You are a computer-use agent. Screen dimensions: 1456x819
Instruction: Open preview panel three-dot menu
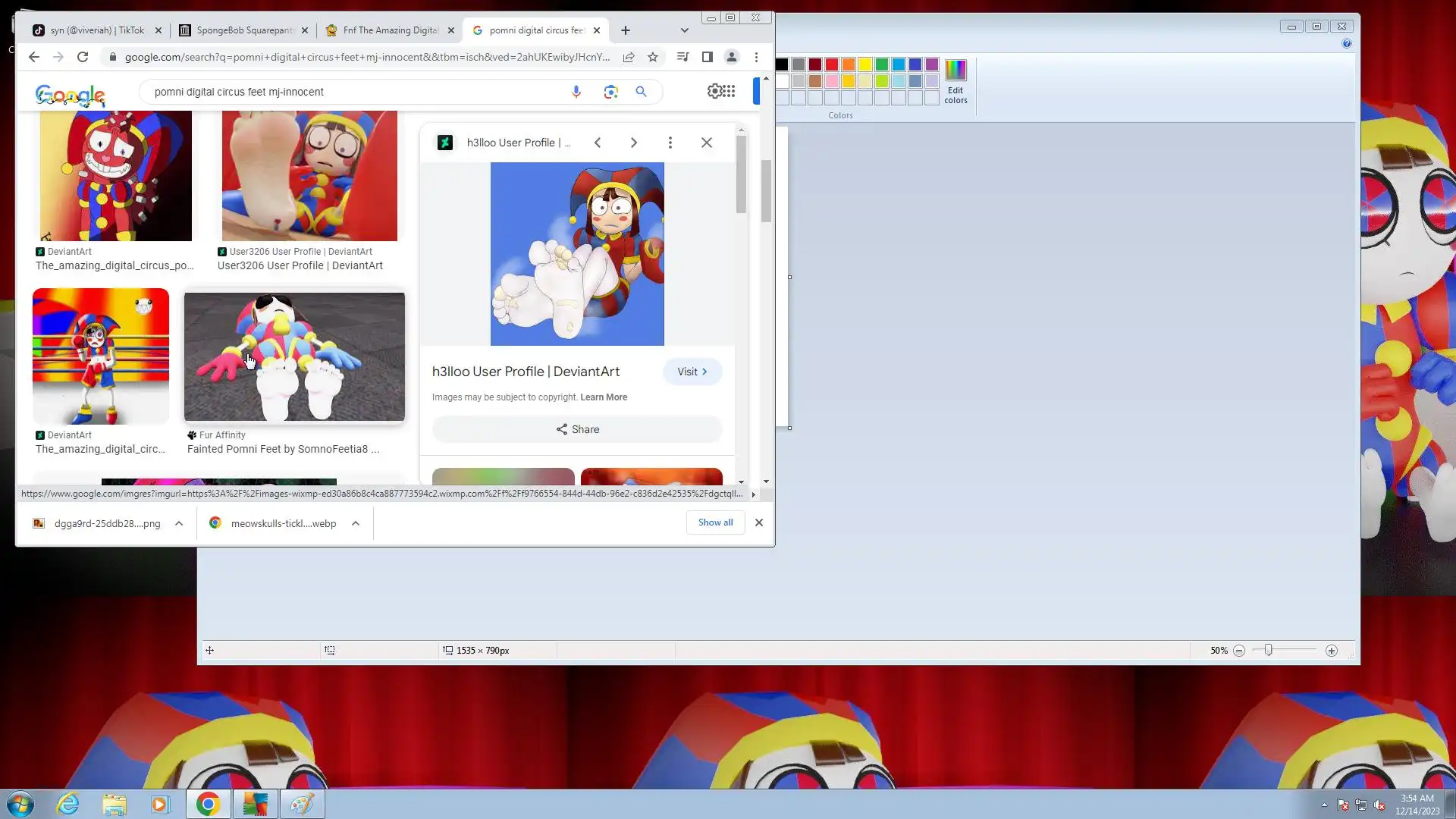[x=670, y=143]
